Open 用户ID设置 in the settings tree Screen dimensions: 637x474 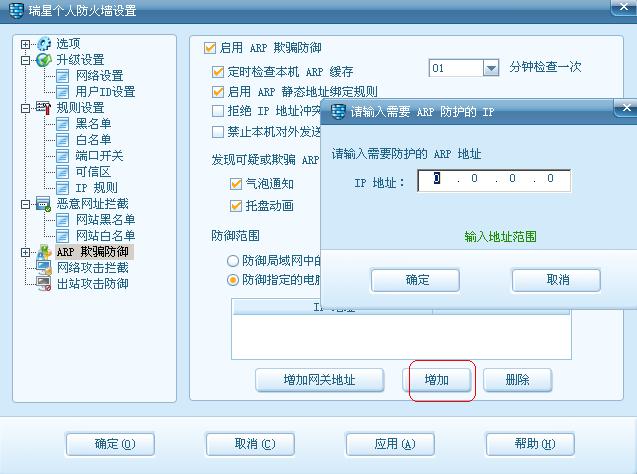pos(105,92)
